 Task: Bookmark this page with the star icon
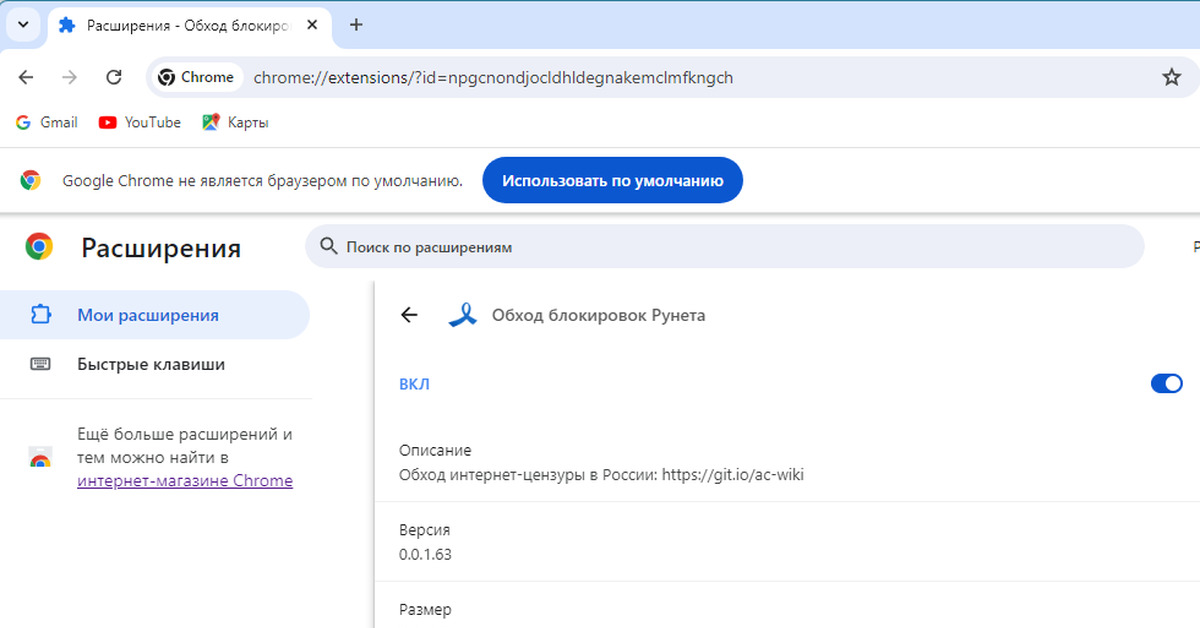1171,77
